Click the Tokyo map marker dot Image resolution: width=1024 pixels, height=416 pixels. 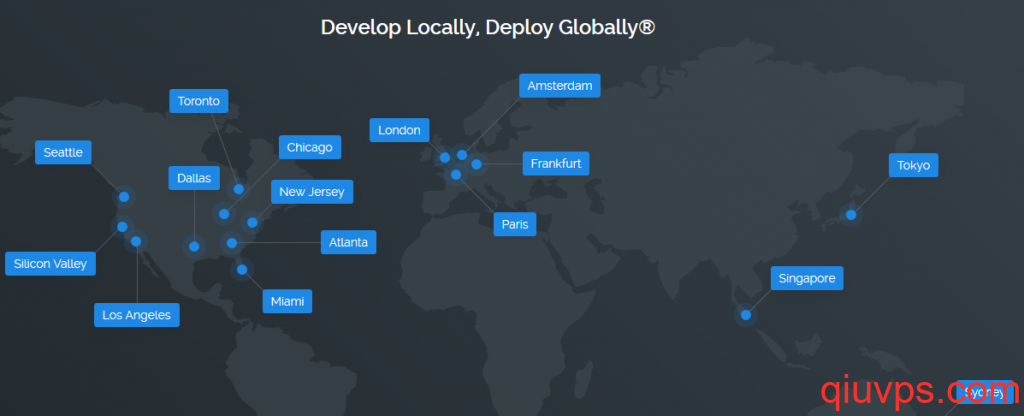851,214
